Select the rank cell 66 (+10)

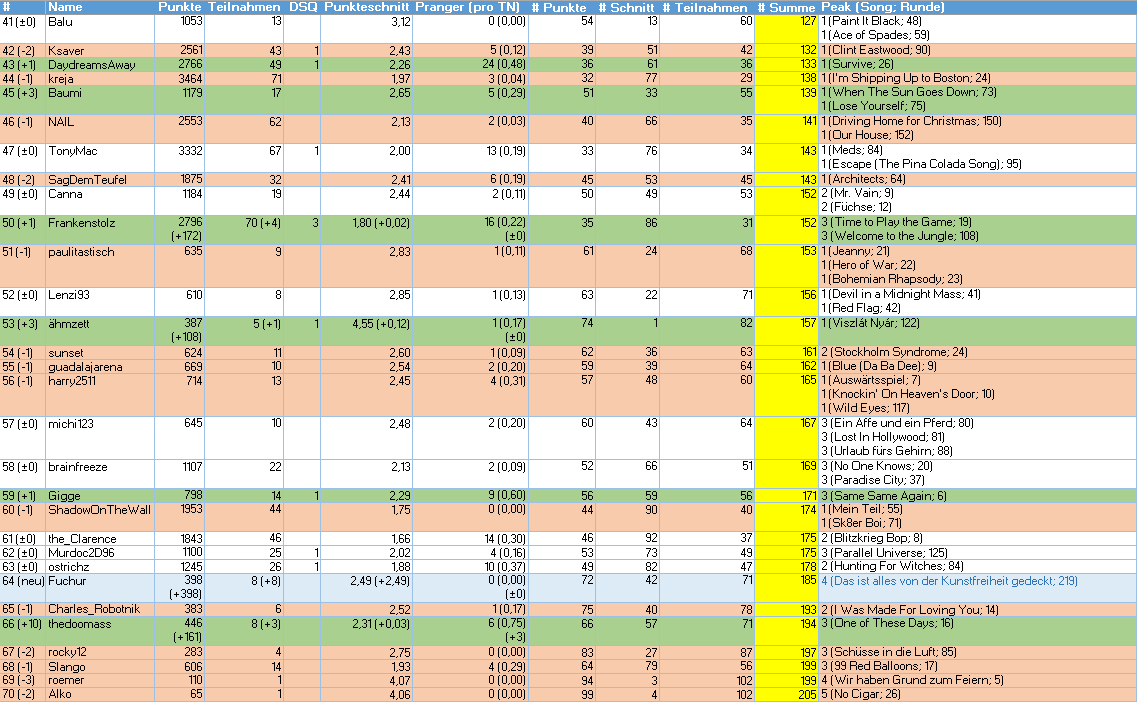21,624
